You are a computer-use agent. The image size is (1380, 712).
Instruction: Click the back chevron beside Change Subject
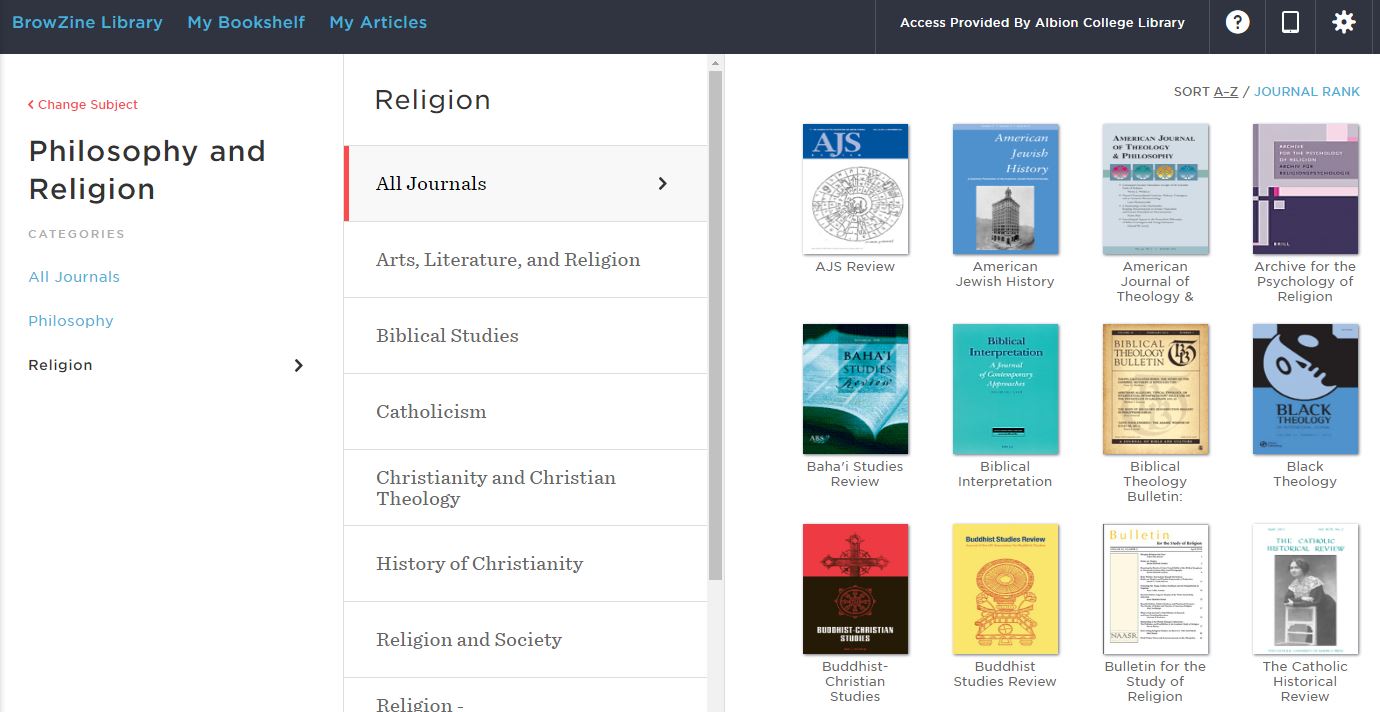[x=32, y=104]
